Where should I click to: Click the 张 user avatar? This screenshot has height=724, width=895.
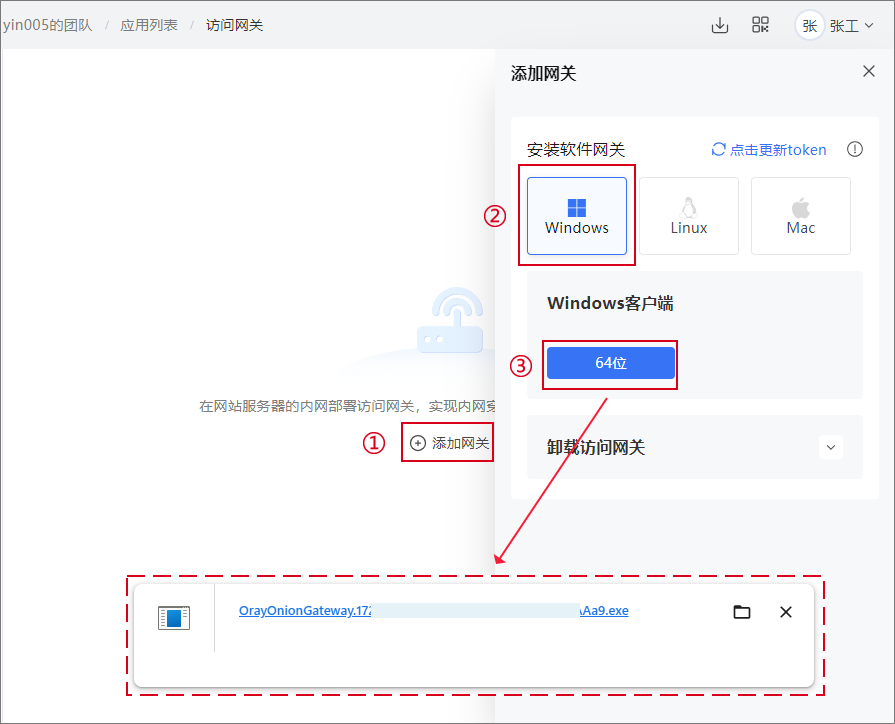point(809,26)
